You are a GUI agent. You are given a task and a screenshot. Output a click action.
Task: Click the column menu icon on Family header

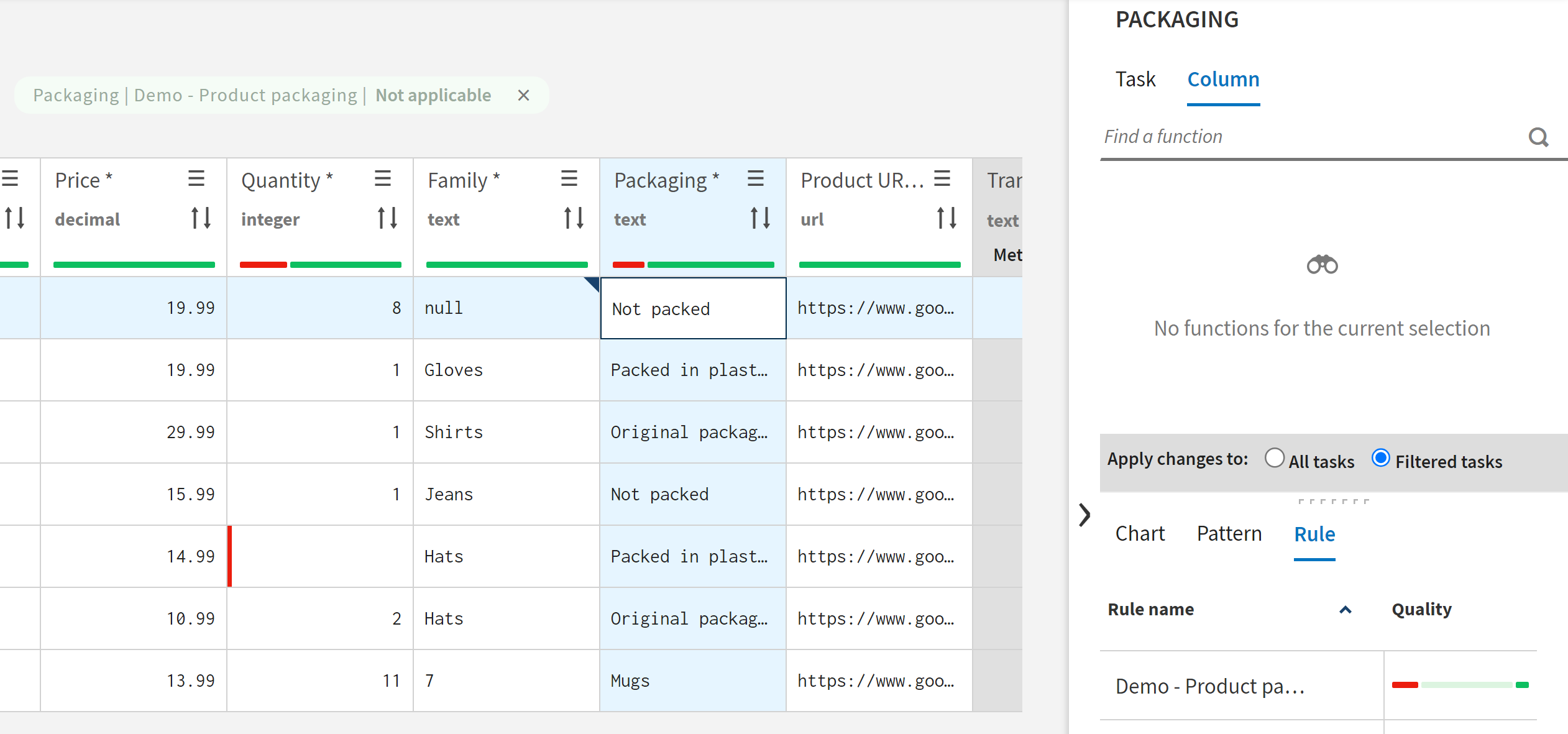(x=569, y=179)
